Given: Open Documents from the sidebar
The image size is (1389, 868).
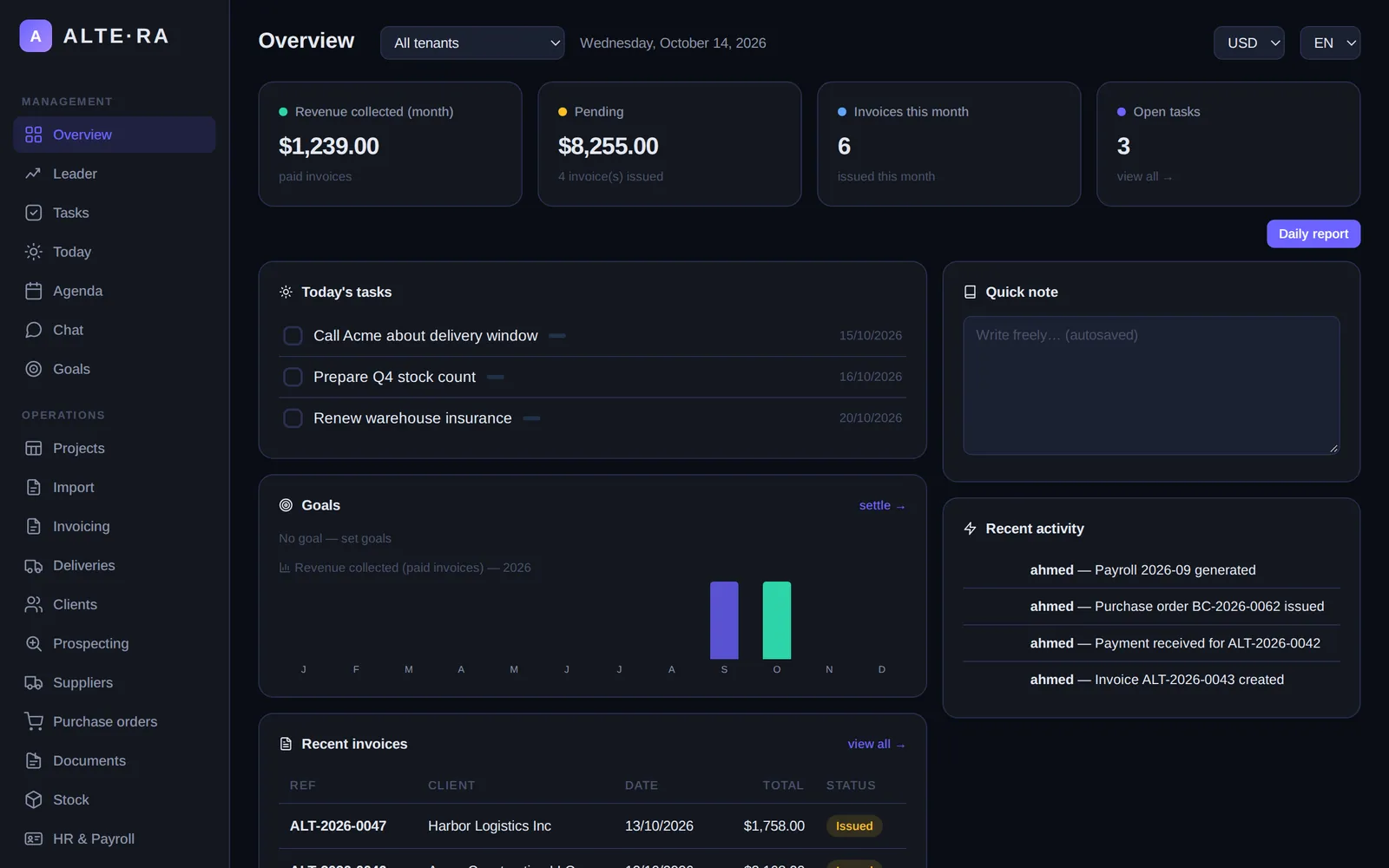Looking at the screenshot, I should click(115, 760).
